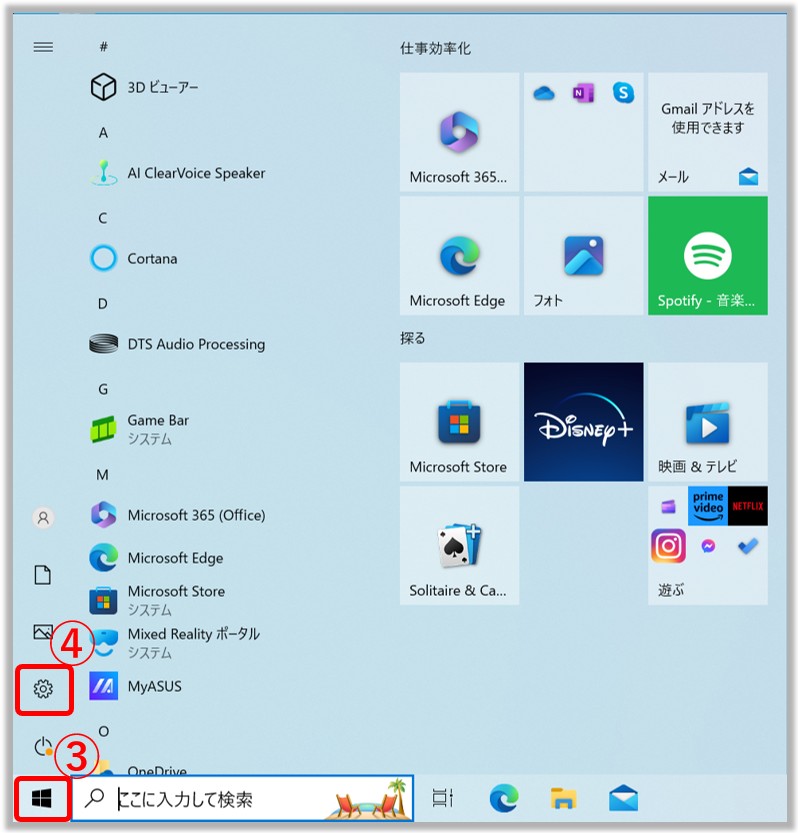This screenshot has height=833, width=798.
Task: Click the 仕事効率化 group heading
Action: (435, 49)
